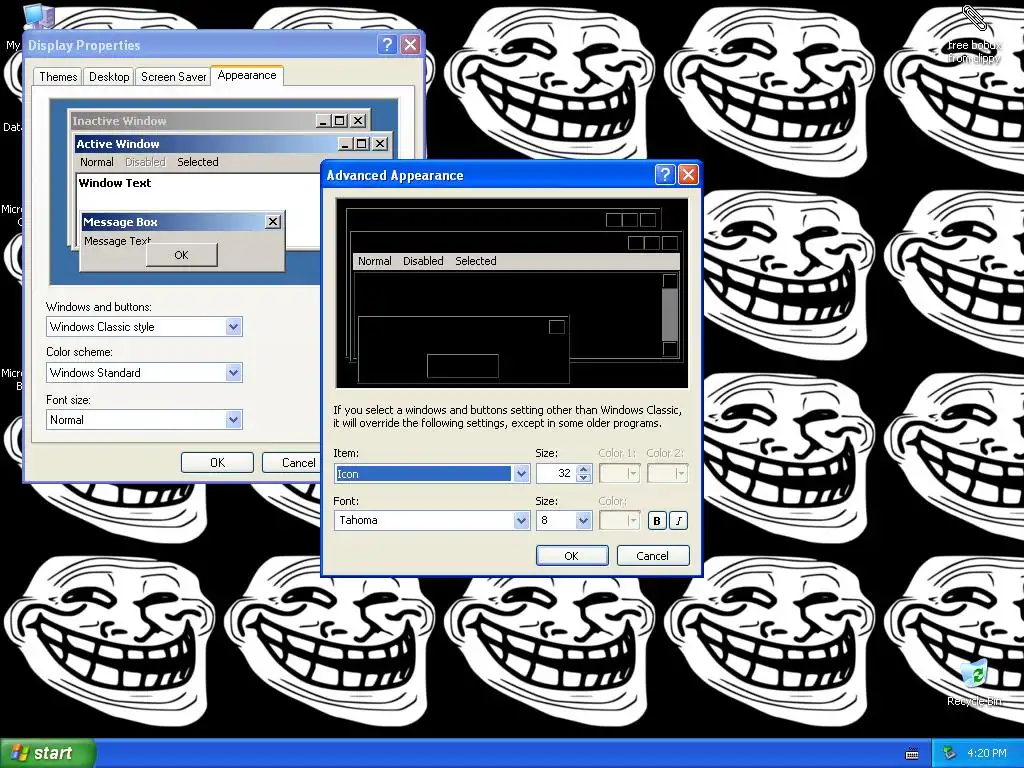Viewport: 1024px width, 768px height.
Task: Click the tray icon beside the clock
Action: [x=950, y=753]
